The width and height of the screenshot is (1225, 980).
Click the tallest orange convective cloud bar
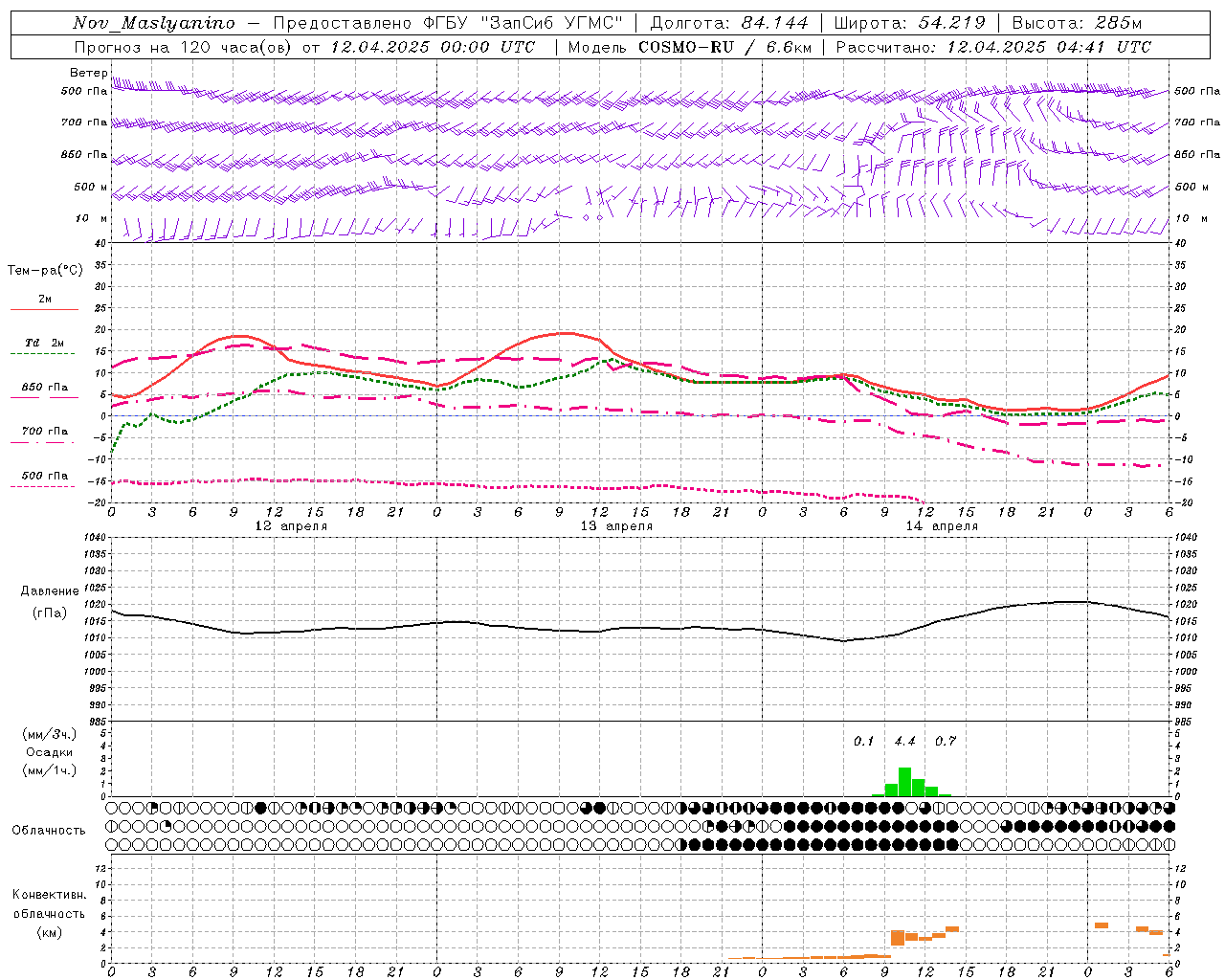click(x=898, y=938)
